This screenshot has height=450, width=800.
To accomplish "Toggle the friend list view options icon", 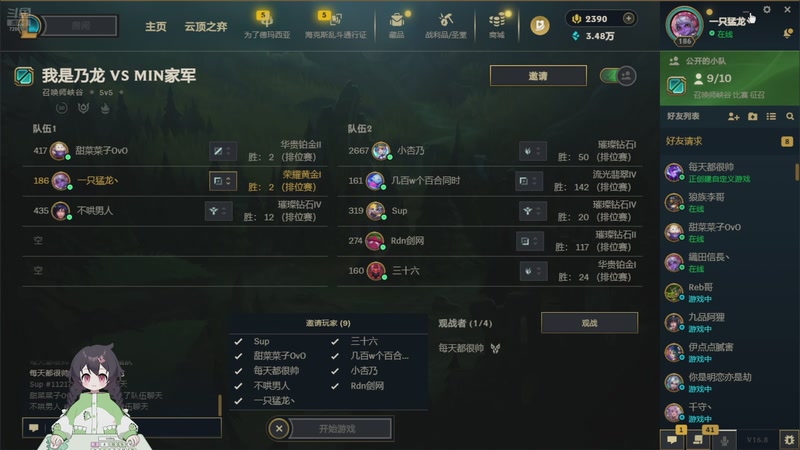I will (x=771, y=117).
